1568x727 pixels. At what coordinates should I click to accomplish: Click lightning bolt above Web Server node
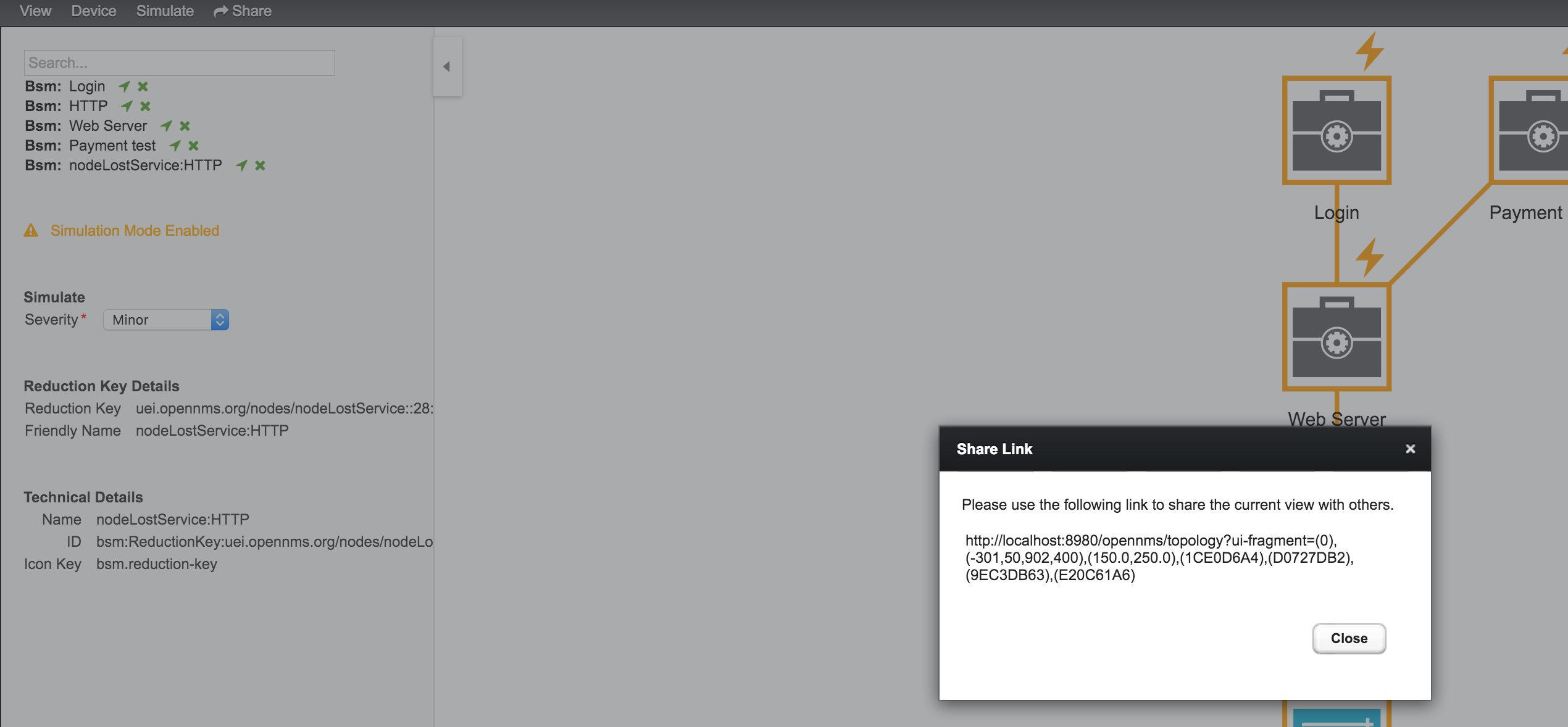(x=1369, y=256)
